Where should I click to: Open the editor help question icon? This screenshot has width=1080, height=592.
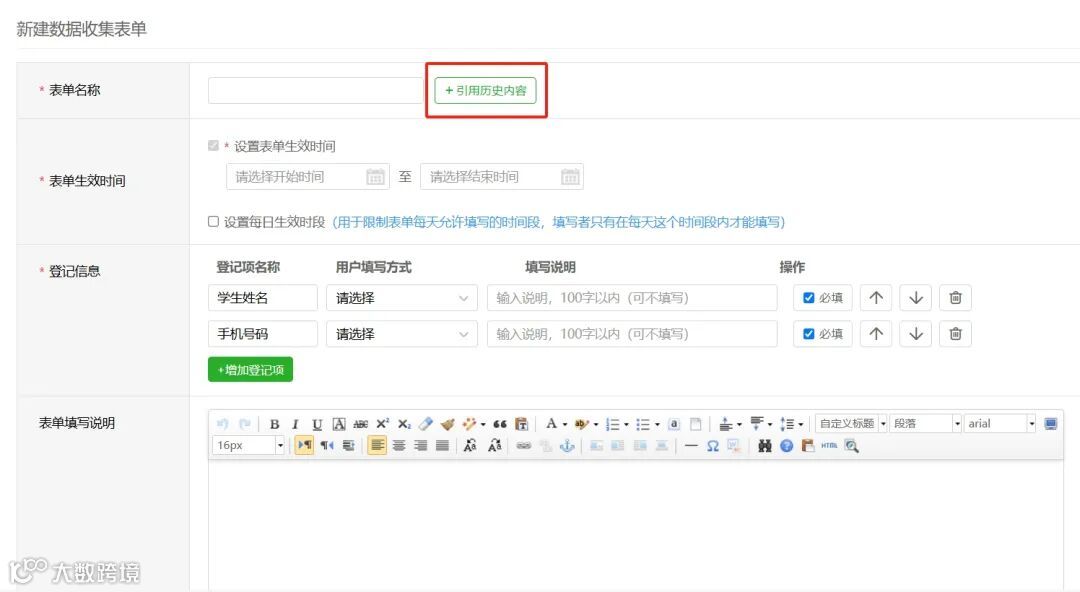click(x=787, y=446)
